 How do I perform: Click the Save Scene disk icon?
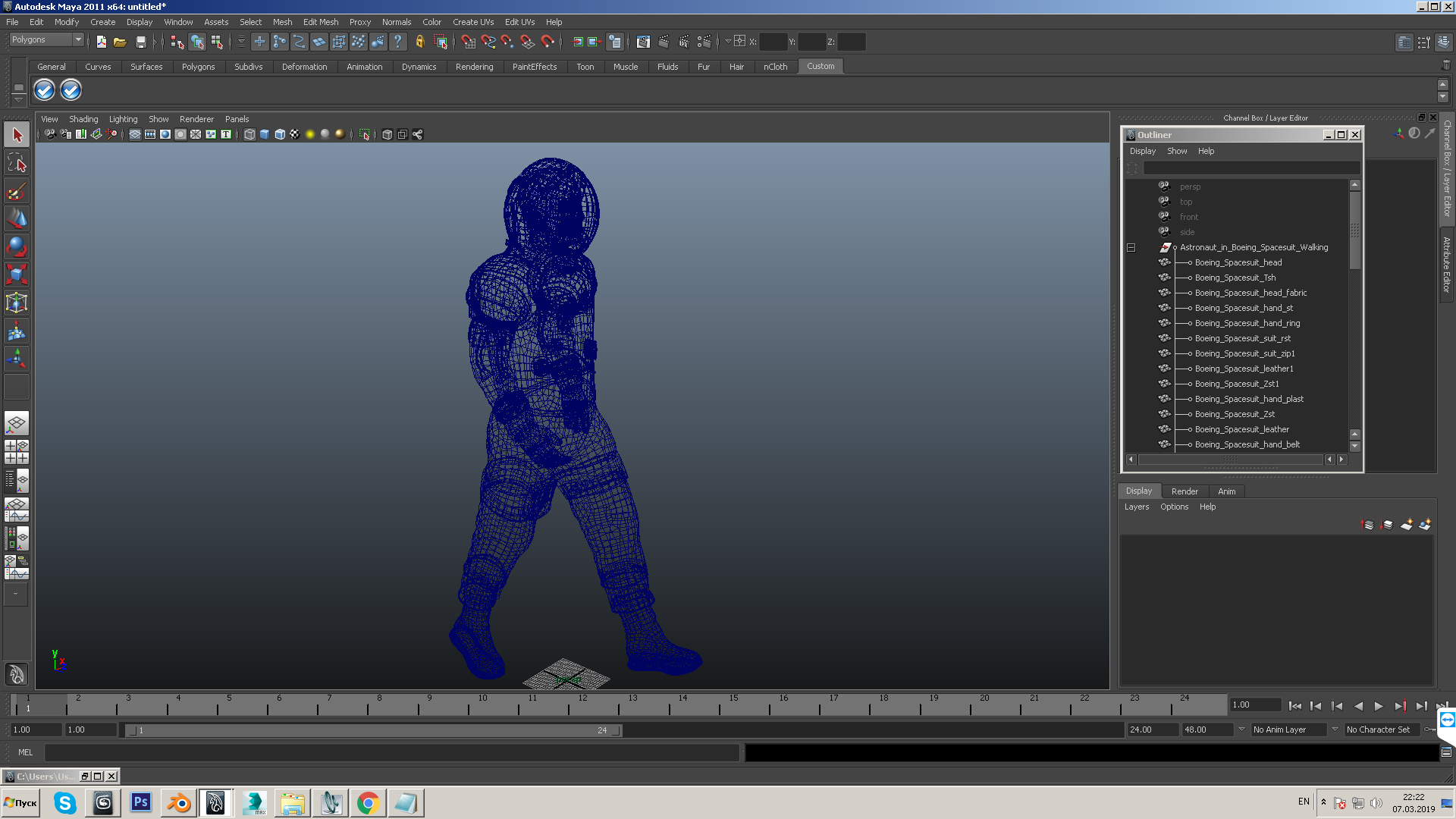coord(140,42)
